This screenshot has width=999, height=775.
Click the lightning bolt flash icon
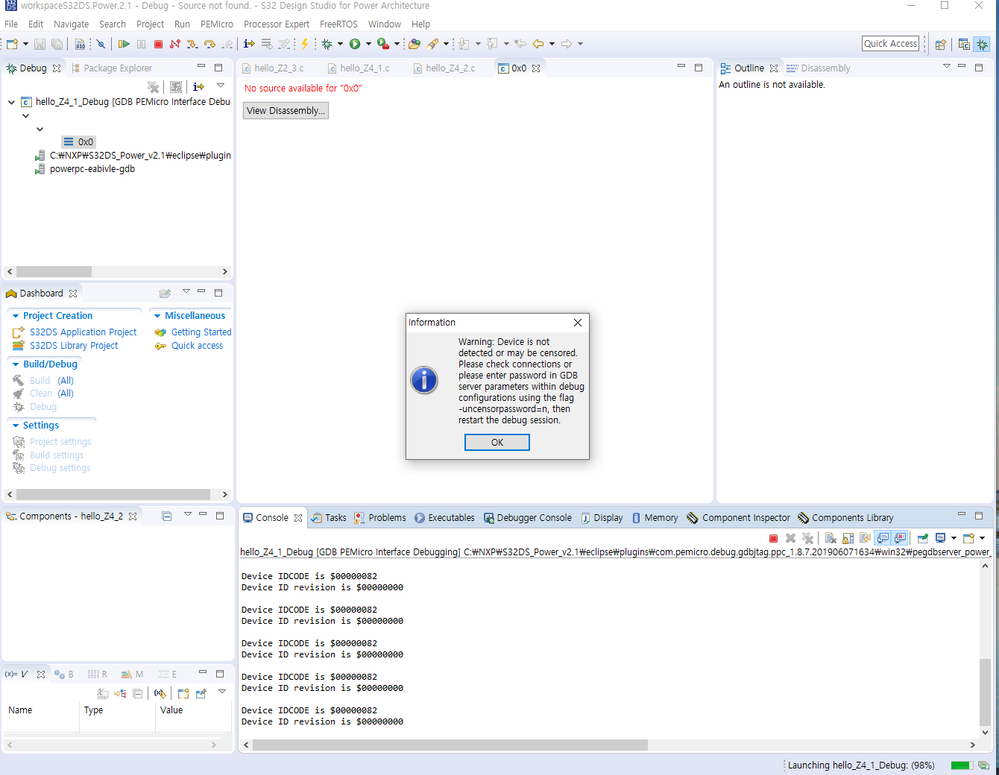click(x=305, y=44)
